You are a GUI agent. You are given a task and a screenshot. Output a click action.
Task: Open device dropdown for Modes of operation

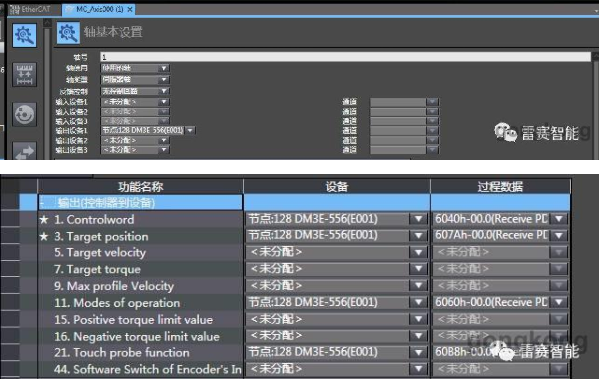(418, 302)
